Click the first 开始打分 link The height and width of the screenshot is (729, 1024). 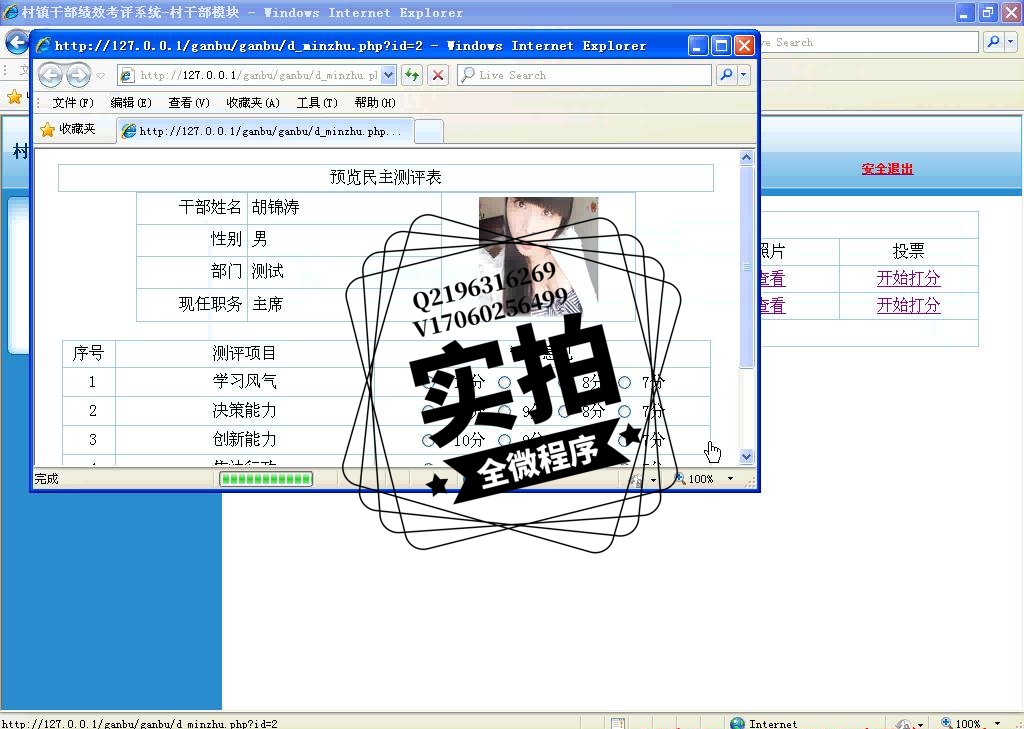coord(908,278)
